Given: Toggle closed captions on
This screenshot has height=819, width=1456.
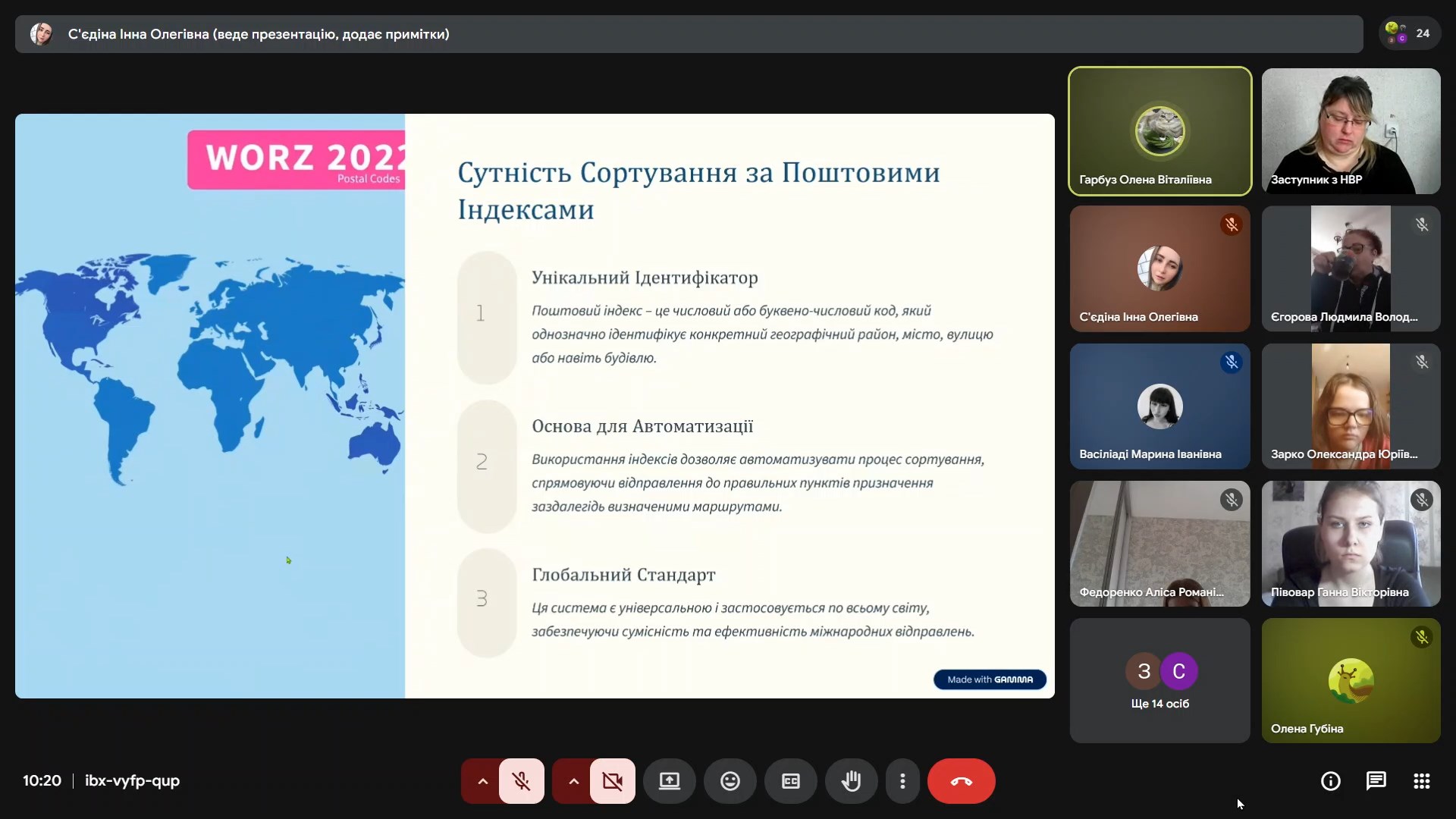Looking at the screenshot, I should click(790, 781).
